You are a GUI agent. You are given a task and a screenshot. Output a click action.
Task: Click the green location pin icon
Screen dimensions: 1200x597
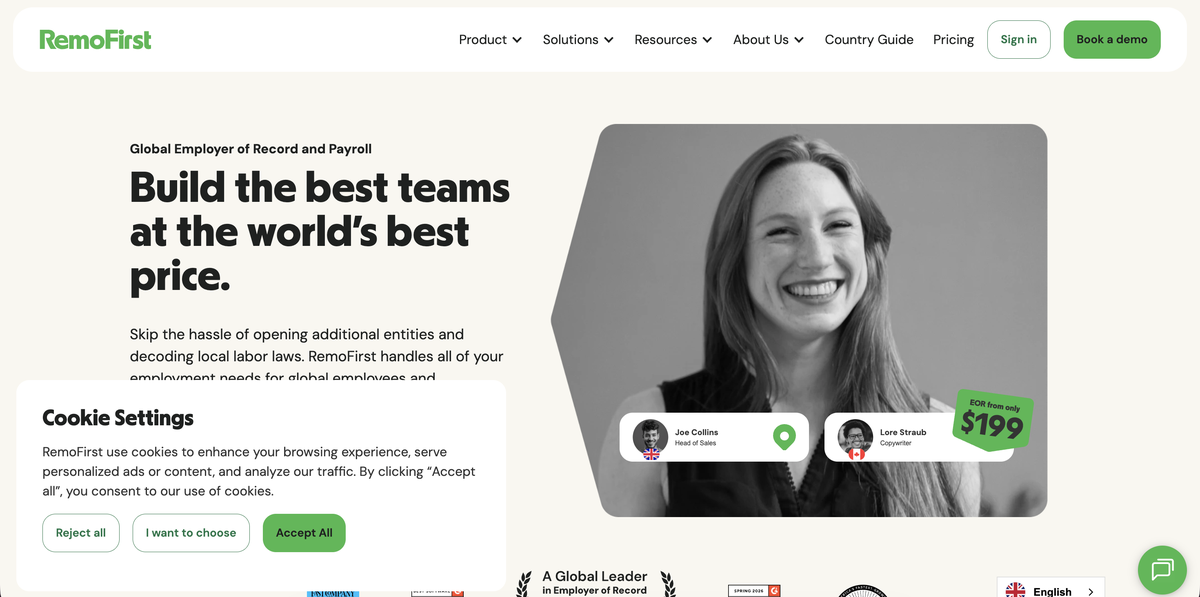[784, 437]
